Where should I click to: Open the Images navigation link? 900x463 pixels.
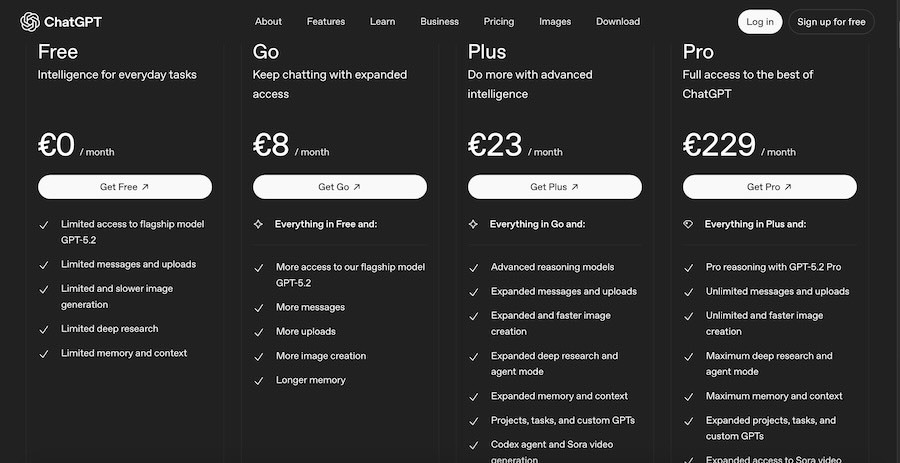pyautogui.click(x=555, y=21)
